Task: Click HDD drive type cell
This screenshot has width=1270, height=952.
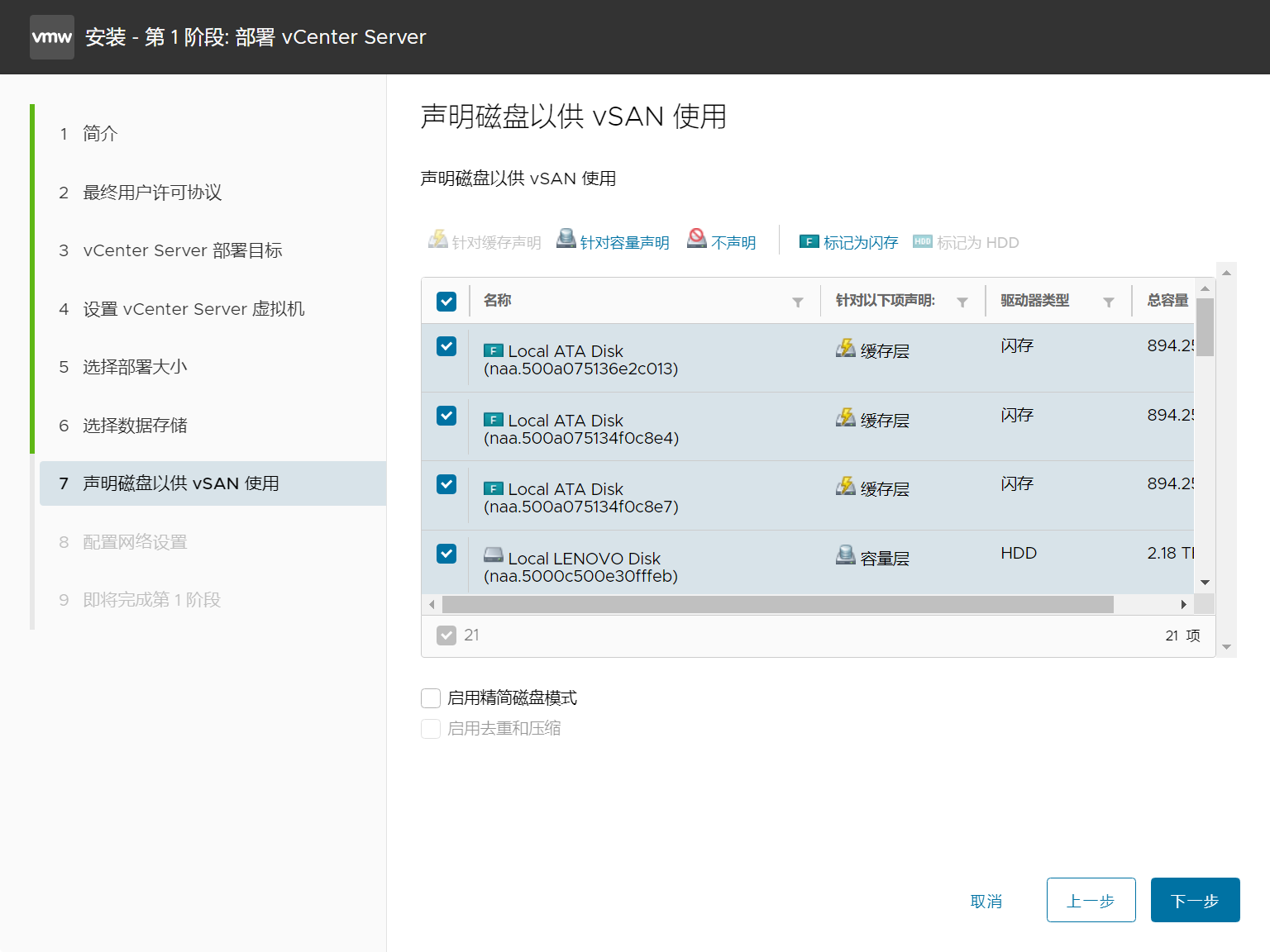Action: [1019, 553]
